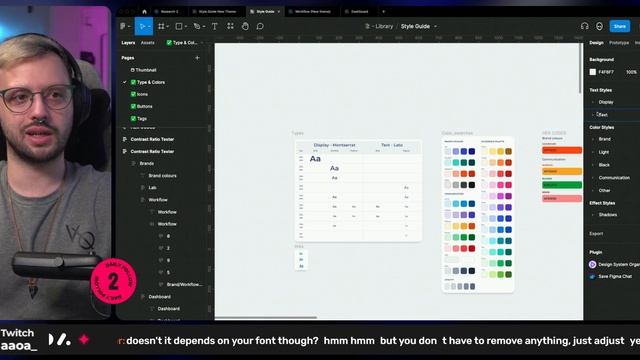640x360 pixels.
Task: Select the Layers tab
Action: (128, 42)
